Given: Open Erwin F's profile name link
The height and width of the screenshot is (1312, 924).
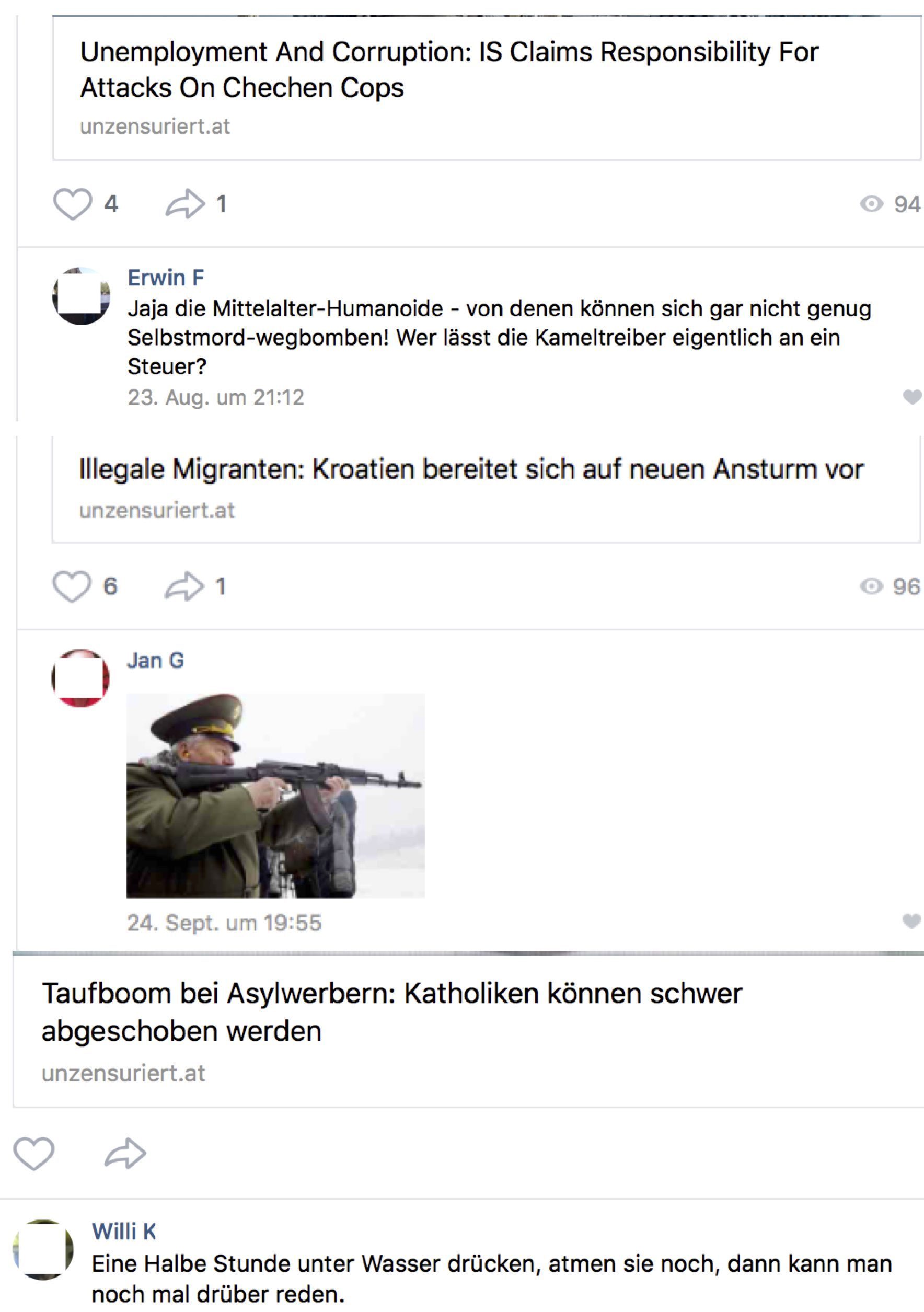Looking at the screenshot, I should tap(166, 278).
